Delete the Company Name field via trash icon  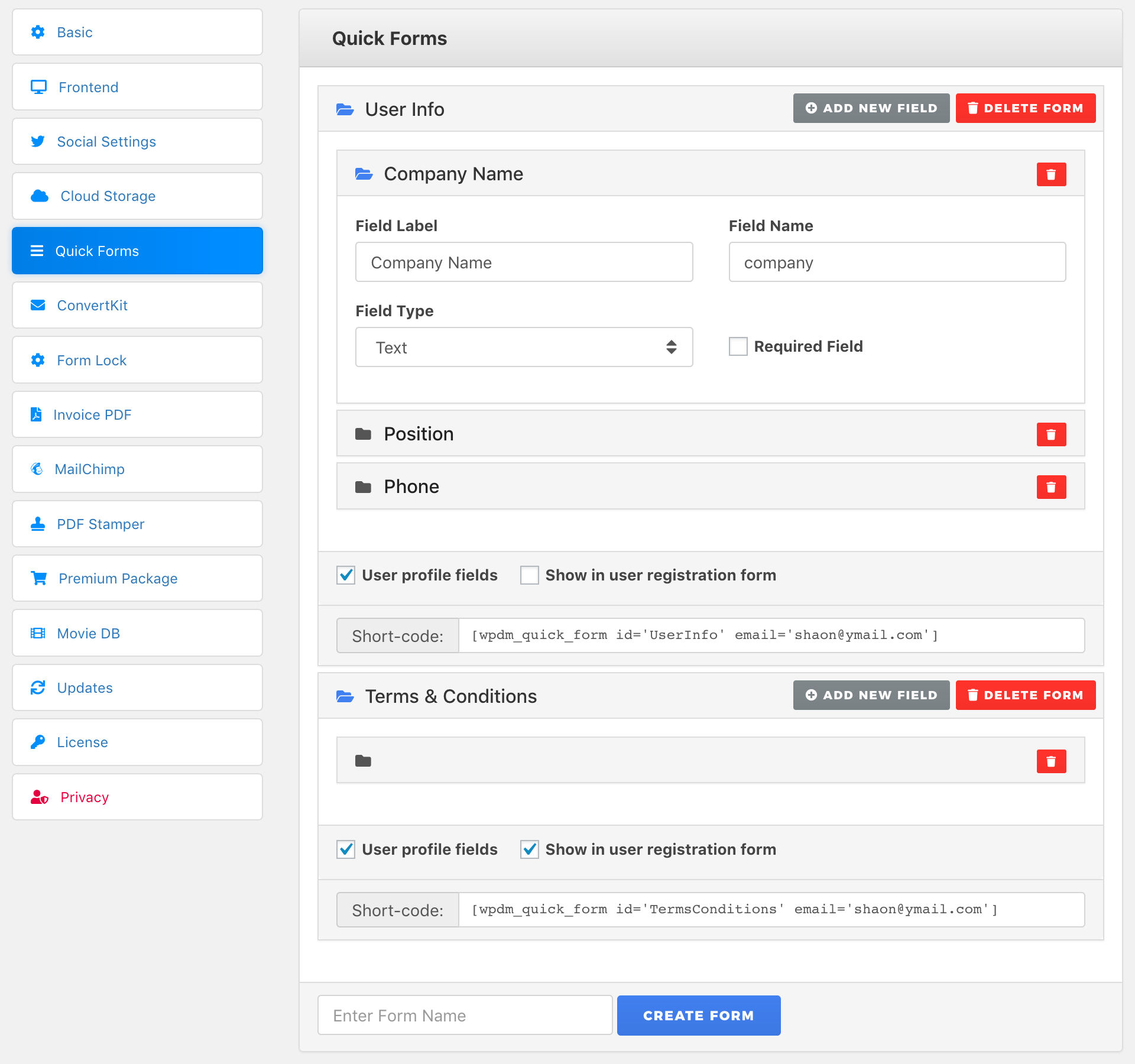click(x=1051, y=174)
